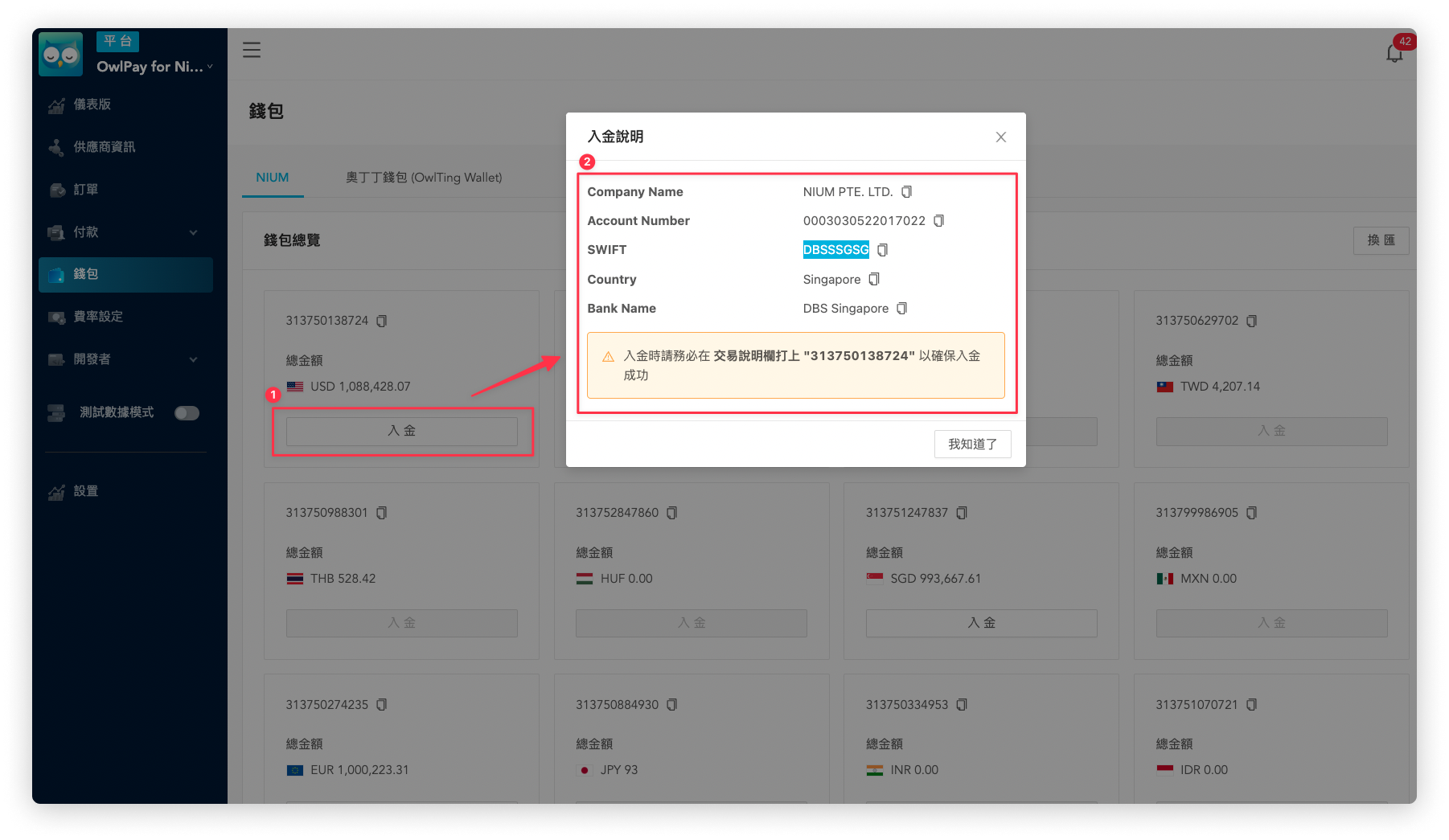Image resolution: width=1449 pixels, height=840 pixels.
Task: Copy wallet ID 313751070721
Action: 1251,705
